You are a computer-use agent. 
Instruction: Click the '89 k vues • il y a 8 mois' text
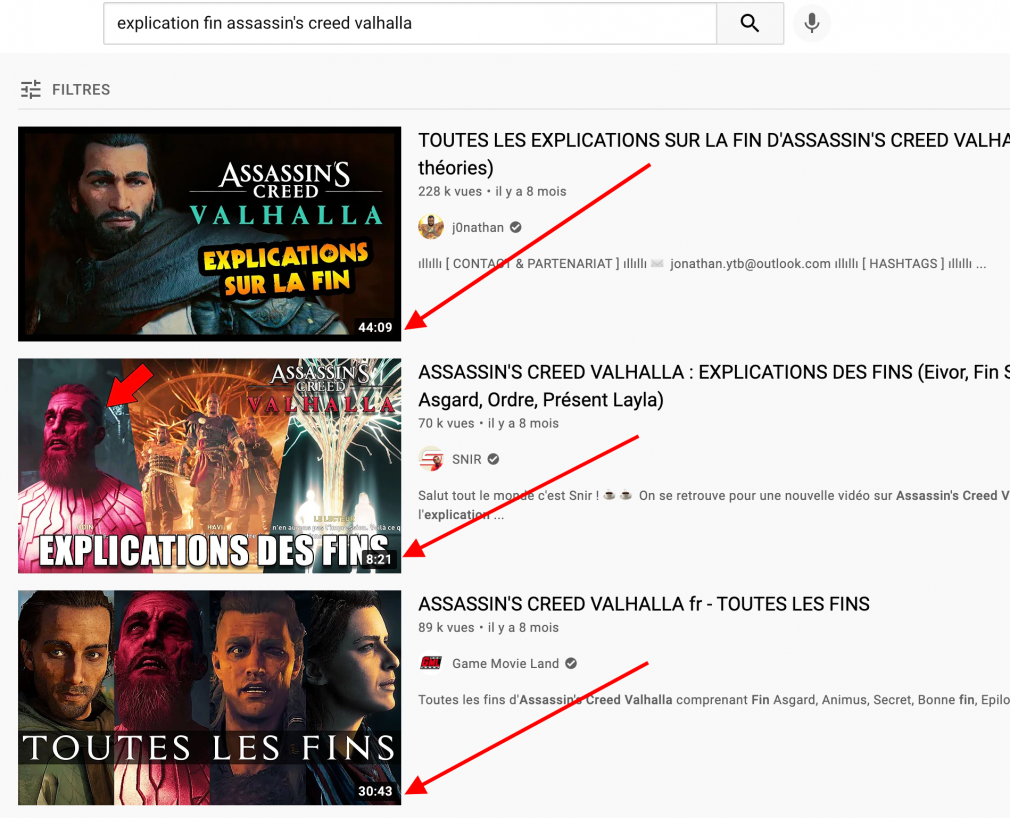(x=488, y=627)
